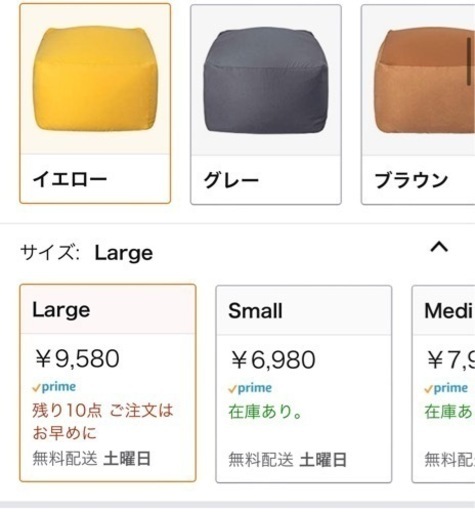Click the brown cushion thumbnail image
The height and width of the screenshot is (512, 475).
(x=424, y=81)
